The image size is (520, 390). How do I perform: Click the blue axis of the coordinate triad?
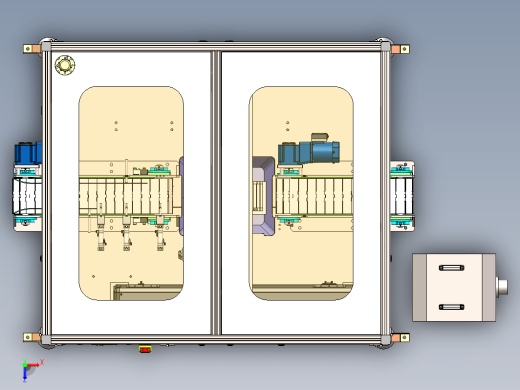pyautogui.click(x=25, y=374)
